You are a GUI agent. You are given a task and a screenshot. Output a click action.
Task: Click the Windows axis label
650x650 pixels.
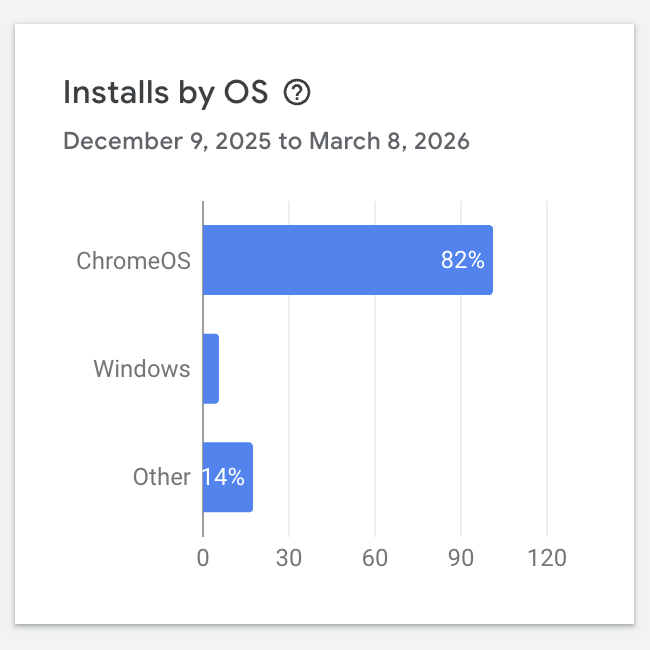[142, 369]
